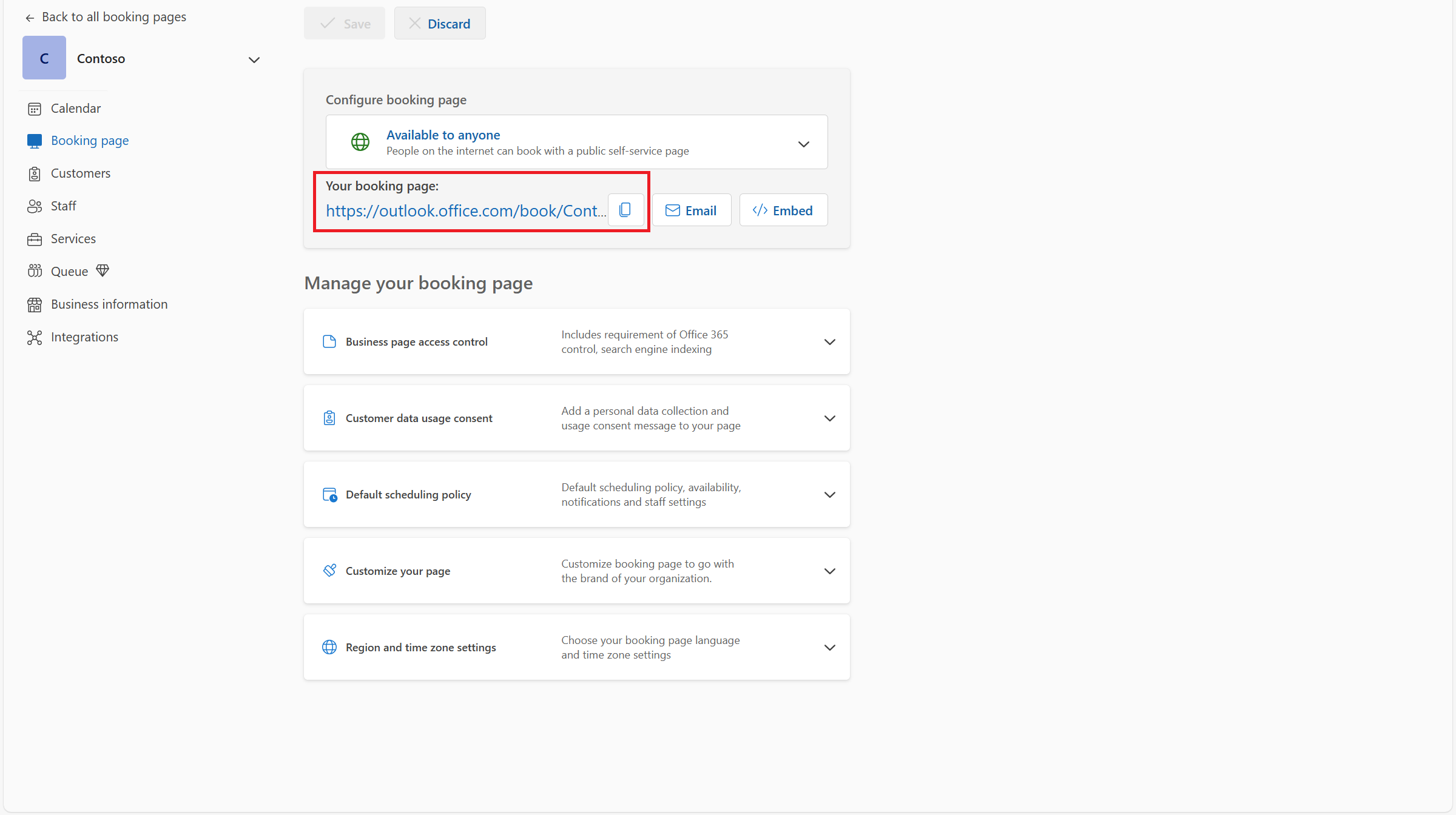Screen dimensions: 1456x815
Task: Click the Discard button
Action: pyautogui.click(x=440, y=23)
